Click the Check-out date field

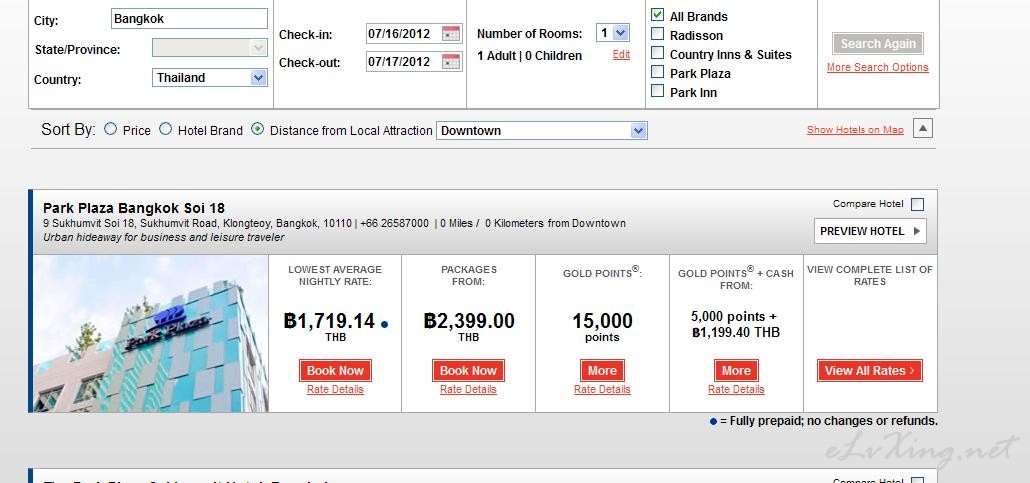(403, 62)
